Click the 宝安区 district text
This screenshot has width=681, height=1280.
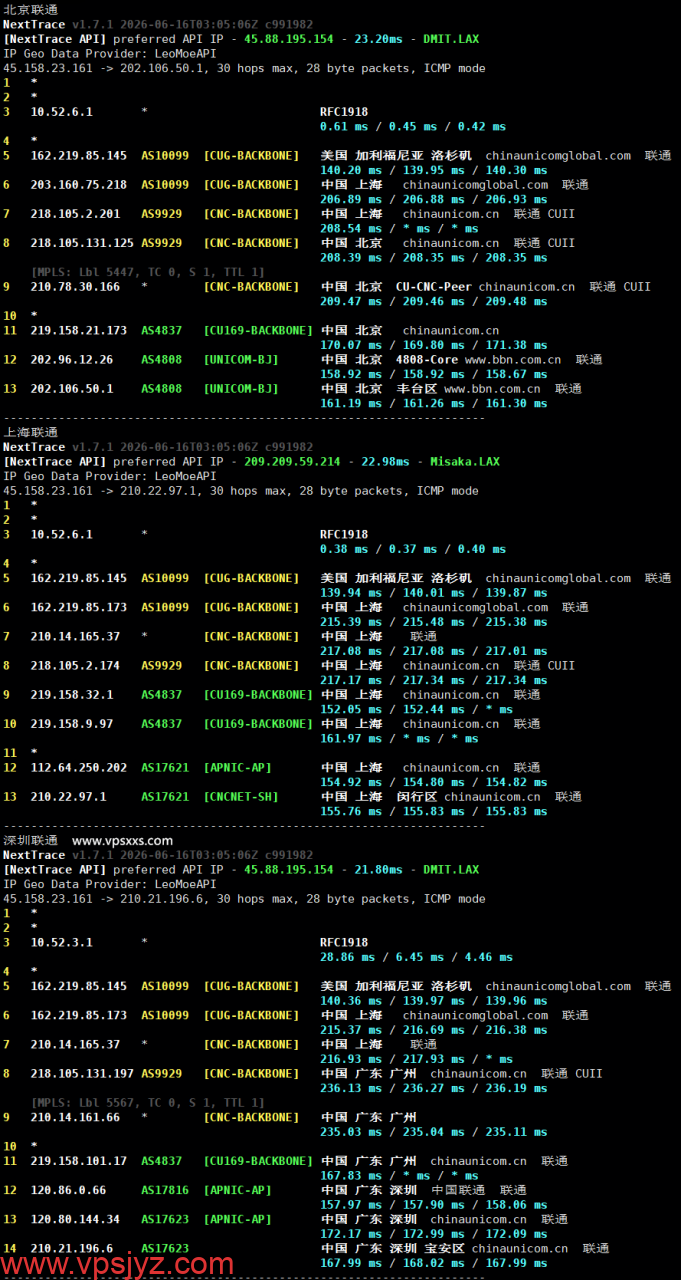[x=445, y=1249]
